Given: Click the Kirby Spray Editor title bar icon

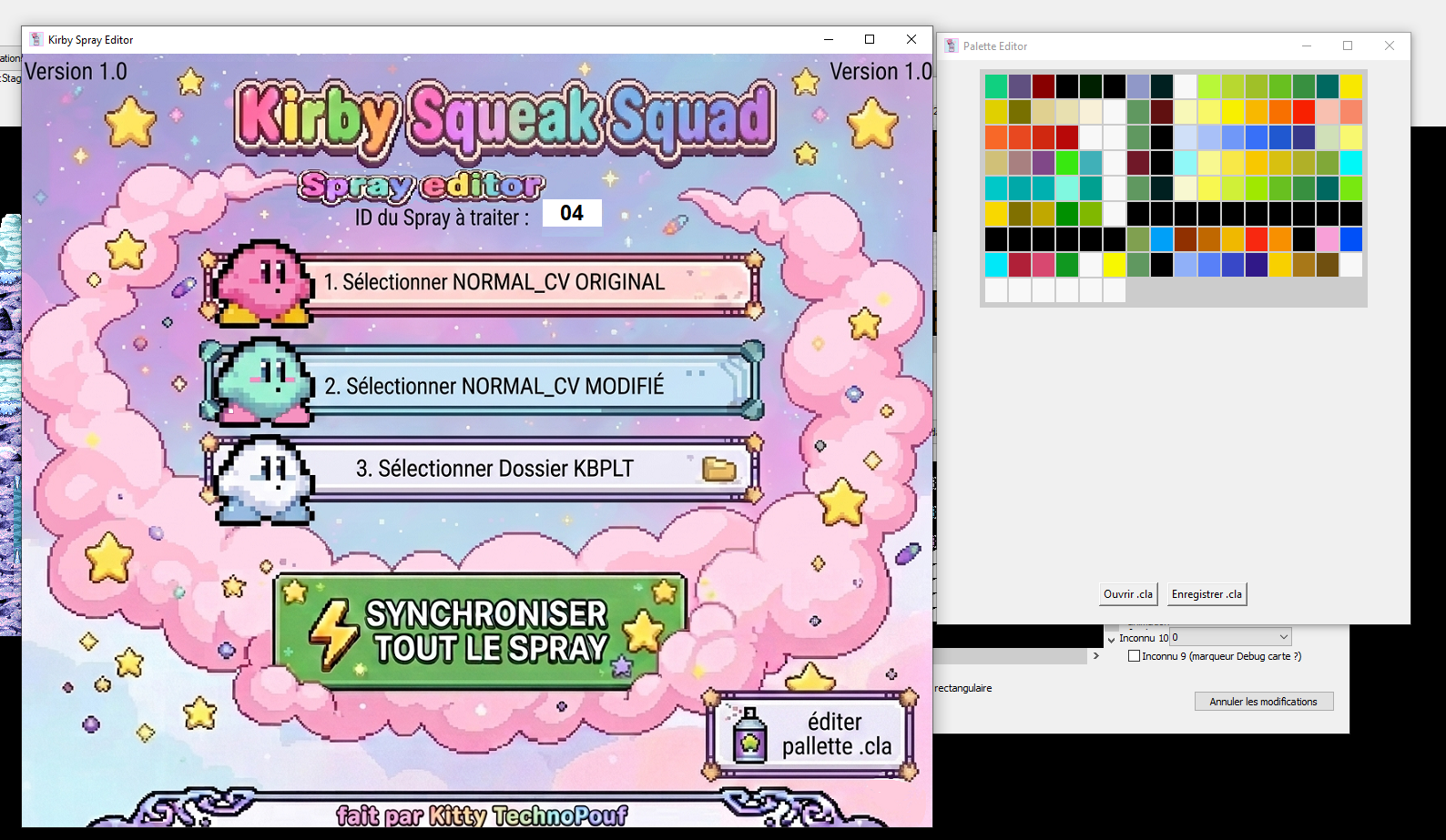Looking at the screenshot, I should [x=36, y=39].
